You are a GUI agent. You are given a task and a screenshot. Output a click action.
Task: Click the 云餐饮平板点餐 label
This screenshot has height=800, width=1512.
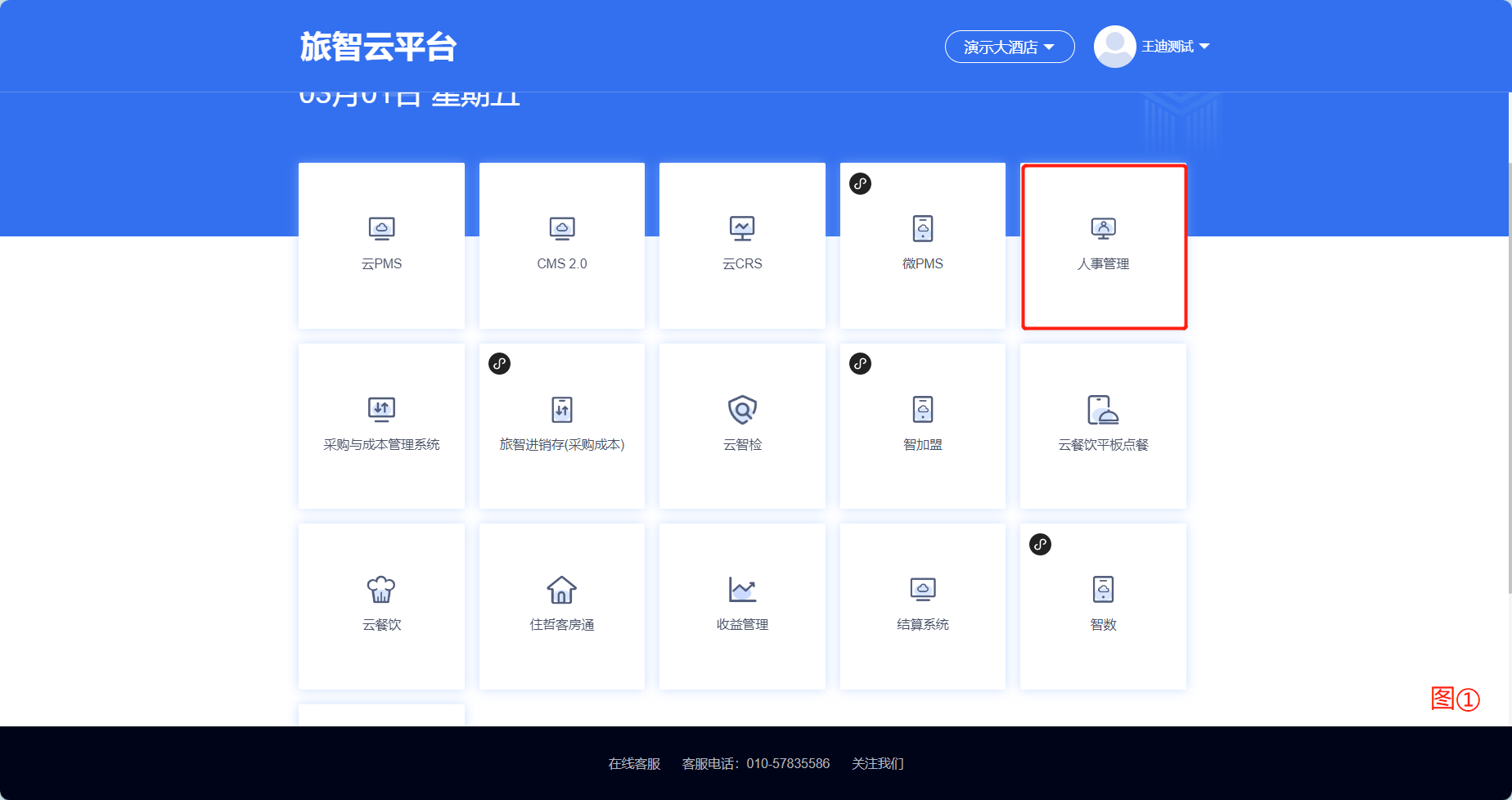point(1103,444)
